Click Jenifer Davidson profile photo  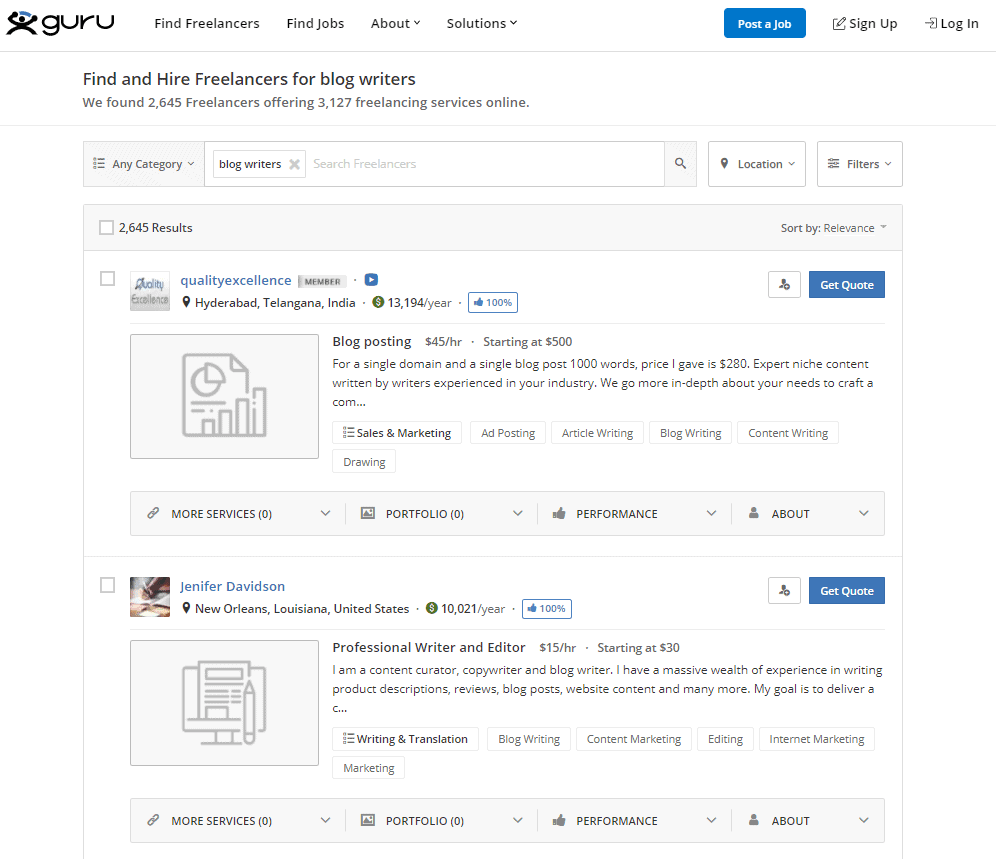150,597
